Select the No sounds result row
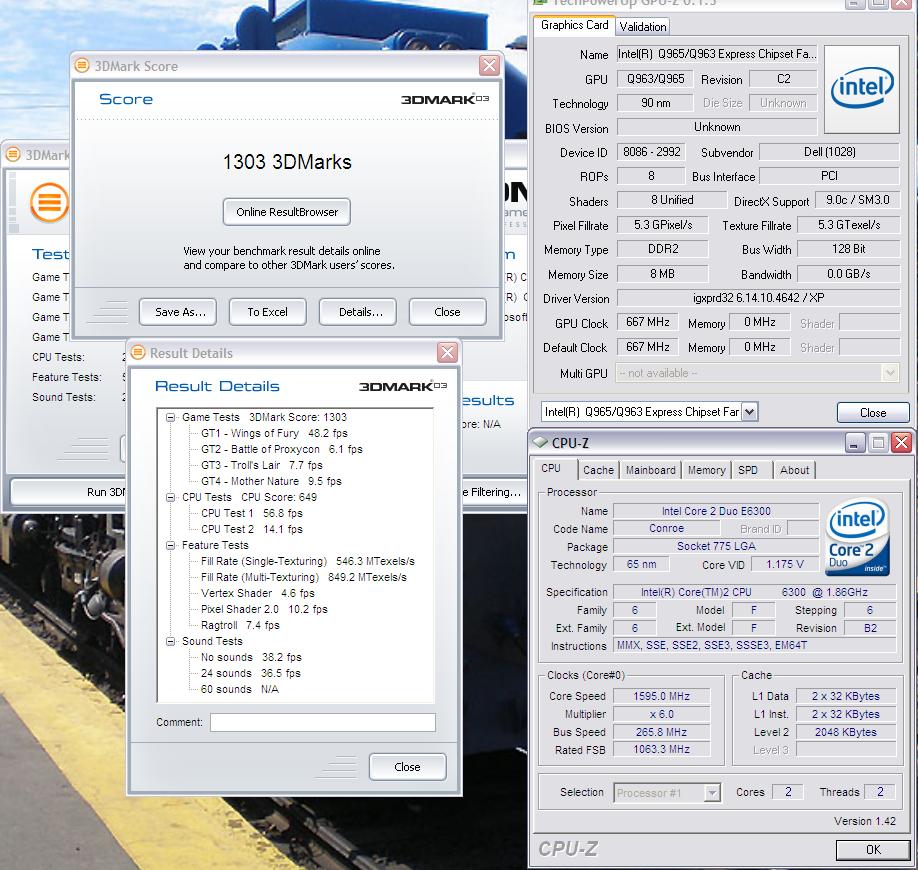The image size is (918, 870). coord(251,657)
